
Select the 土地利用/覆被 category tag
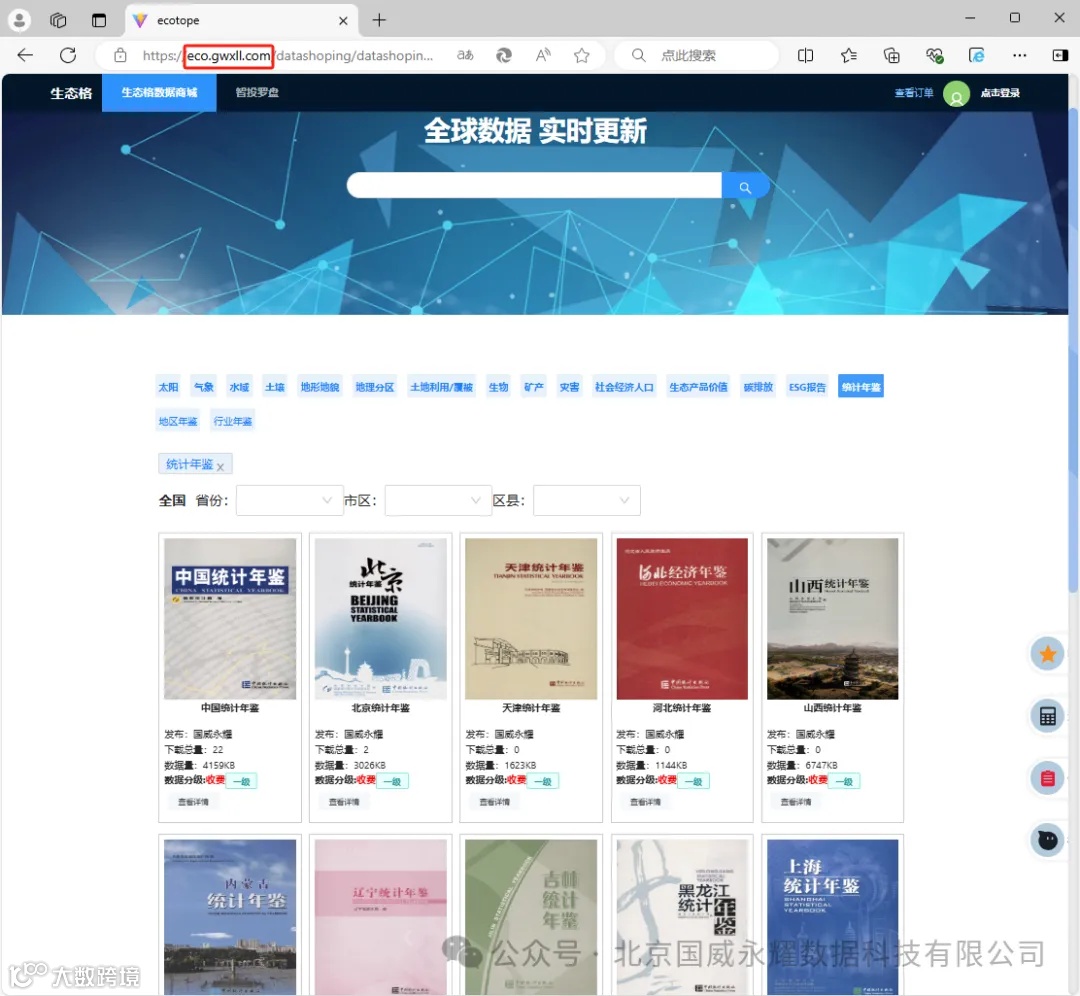click(x=442, y=387)
